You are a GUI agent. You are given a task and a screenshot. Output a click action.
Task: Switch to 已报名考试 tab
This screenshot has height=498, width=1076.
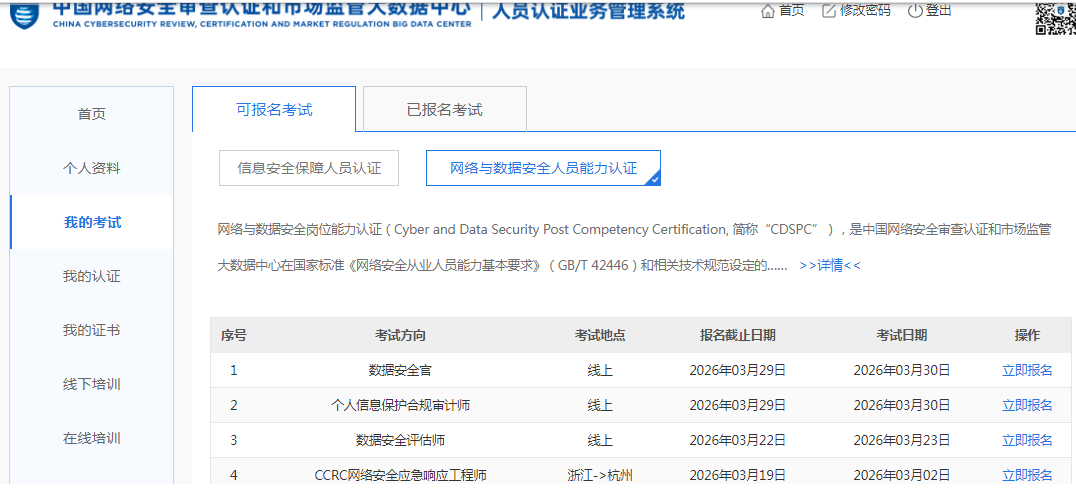pyautogui.click(x=444, y=110)
